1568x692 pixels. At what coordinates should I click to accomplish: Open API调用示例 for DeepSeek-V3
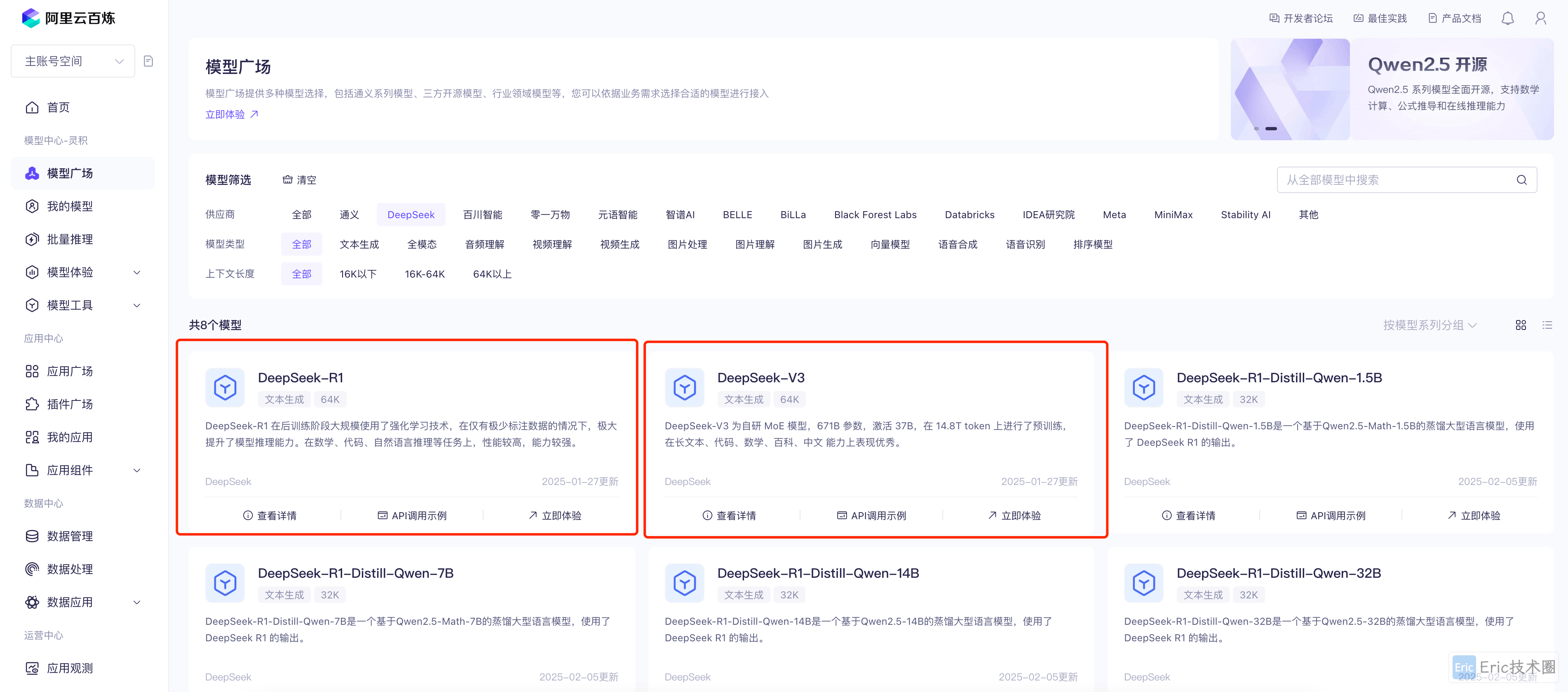coord(872,515)
